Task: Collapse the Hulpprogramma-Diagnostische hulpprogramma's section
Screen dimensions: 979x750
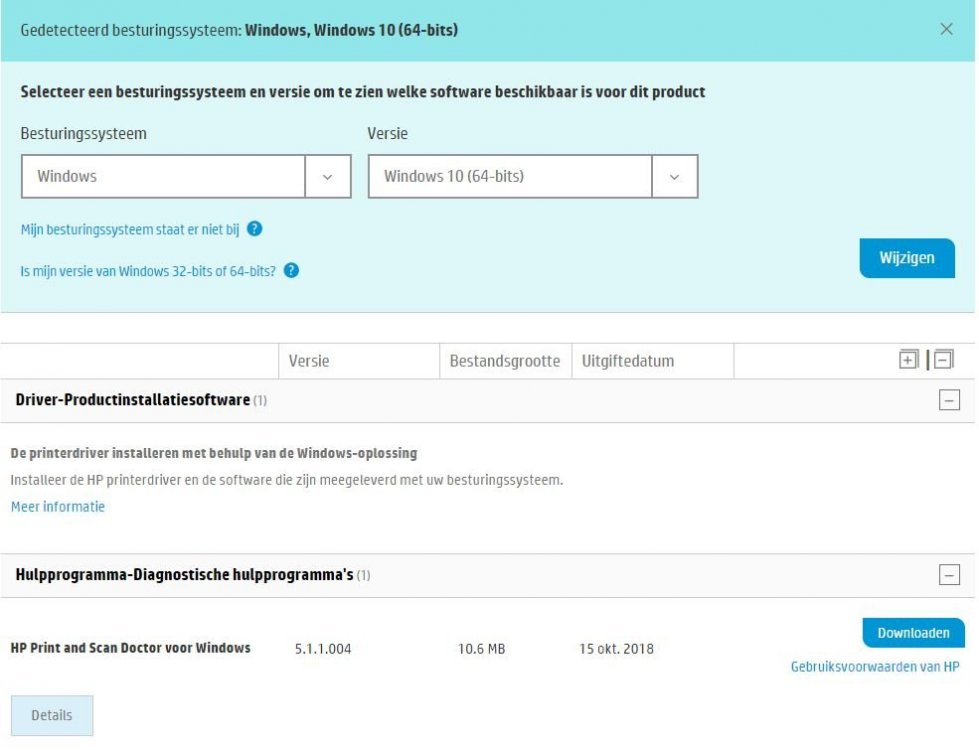Action: pos(949,575)
